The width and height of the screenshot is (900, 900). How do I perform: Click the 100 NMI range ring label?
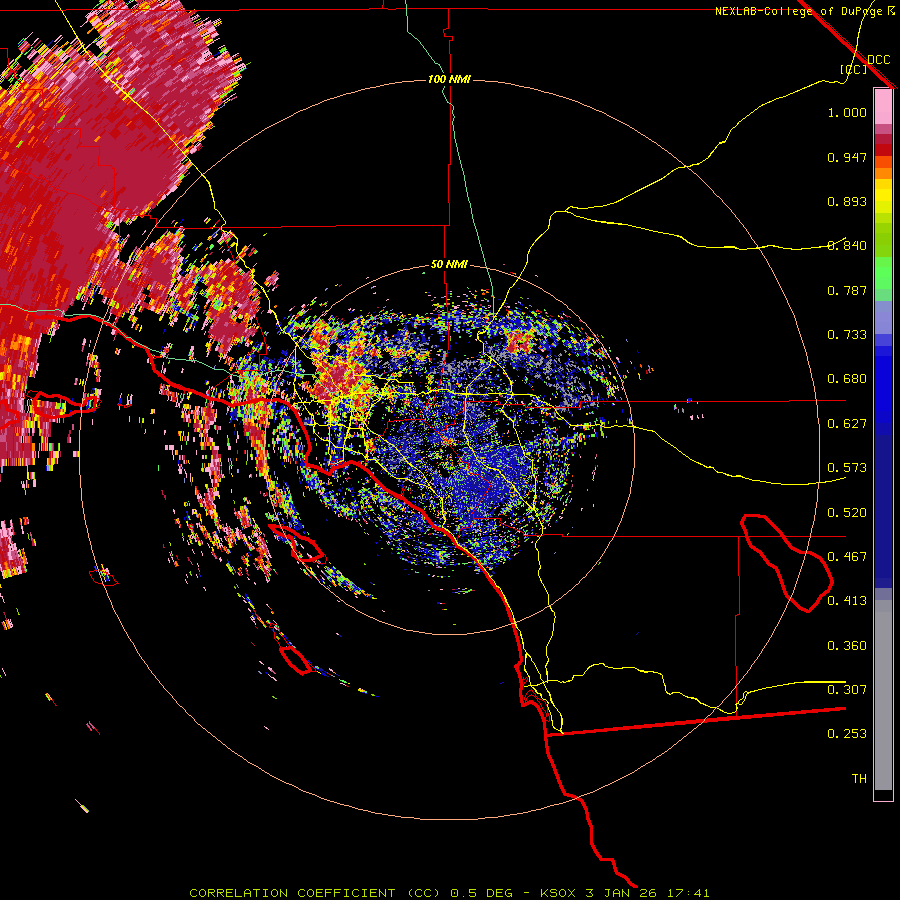(449, 79)
